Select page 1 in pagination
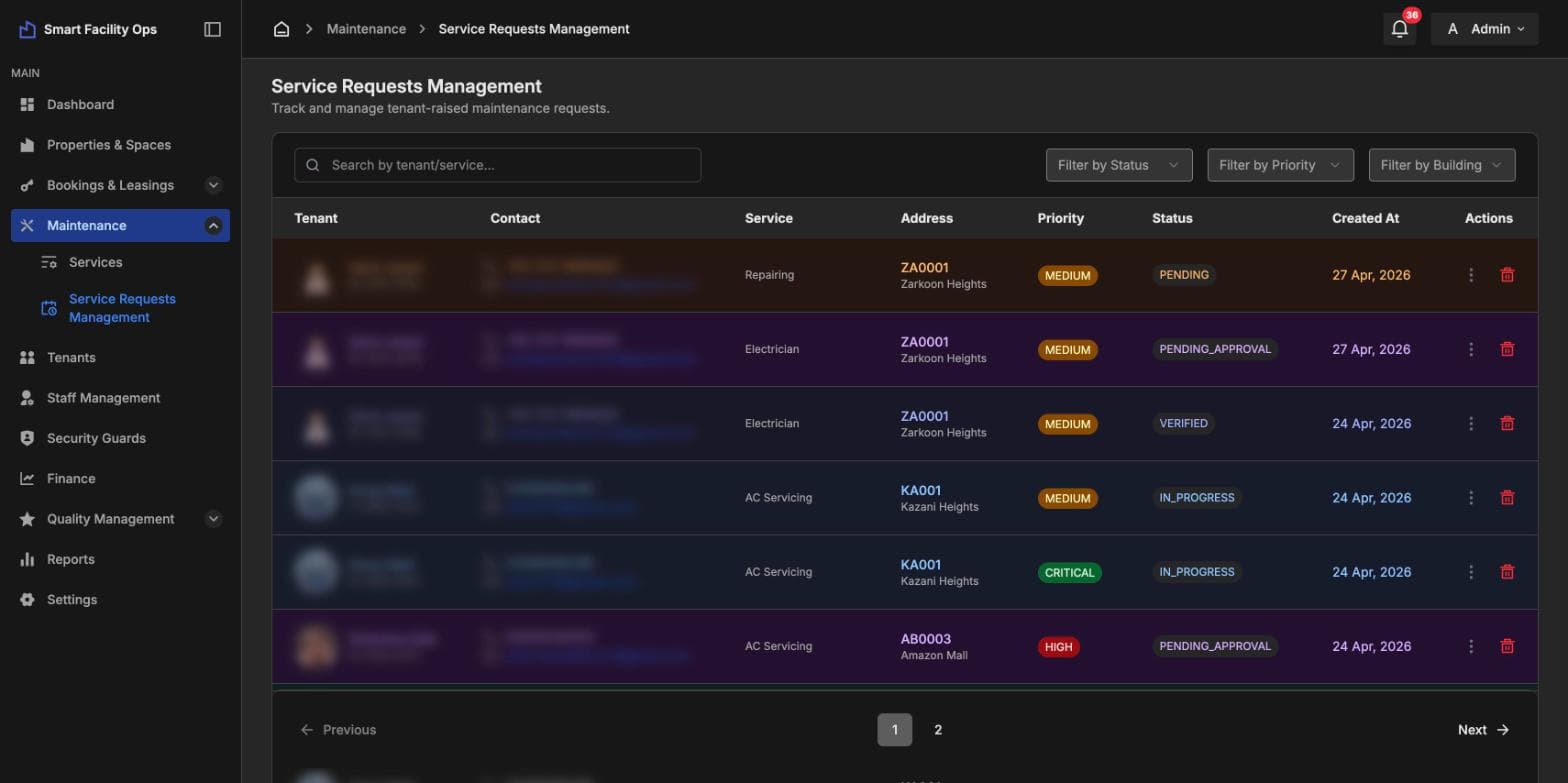 tap(895, 730)
